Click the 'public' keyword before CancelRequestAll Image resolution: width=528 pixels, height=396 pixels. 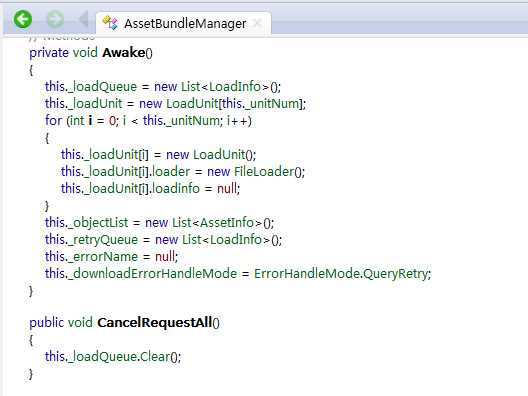[46, 323]
